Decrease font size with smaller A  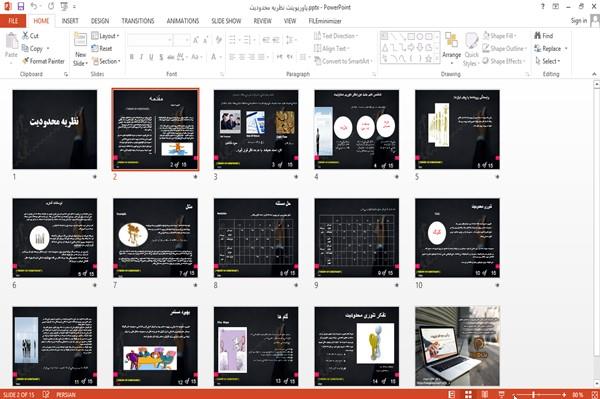pos(206,40)
